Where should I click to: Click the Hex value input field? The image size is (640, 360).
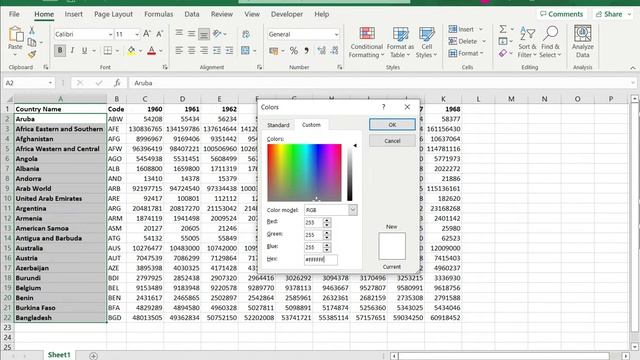(x=321, y=259)
